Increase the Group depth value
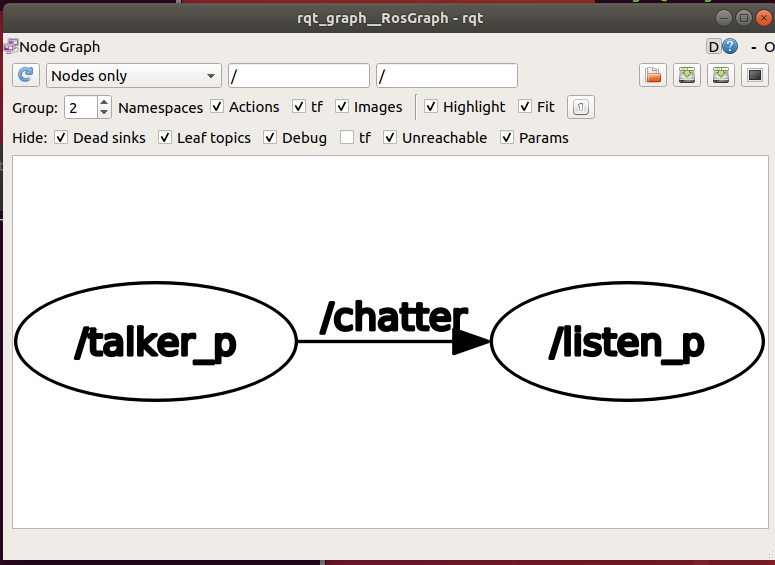The width and height of the screenshot is (775, 565). coord(104,102)
